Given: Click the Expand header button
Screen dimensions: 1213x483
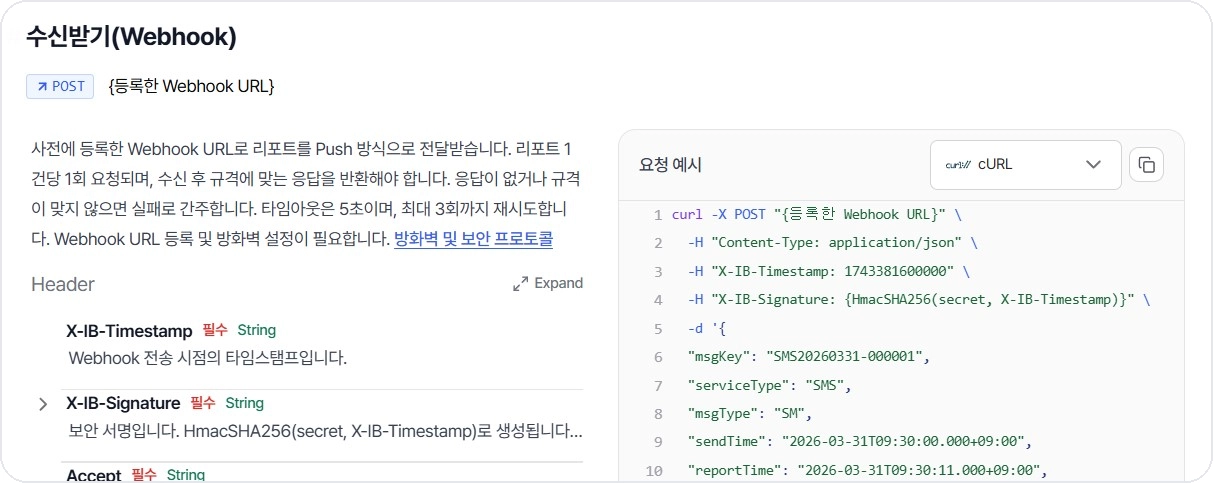Looking at the screenshot, I should pyautogui.click(x=548, y=283).
